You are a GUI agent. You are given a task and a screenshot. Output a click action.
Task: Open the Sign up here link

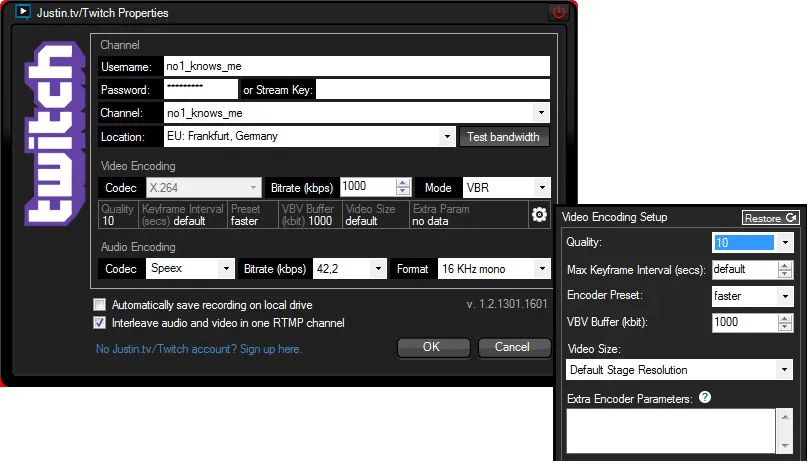coord(271,349)
